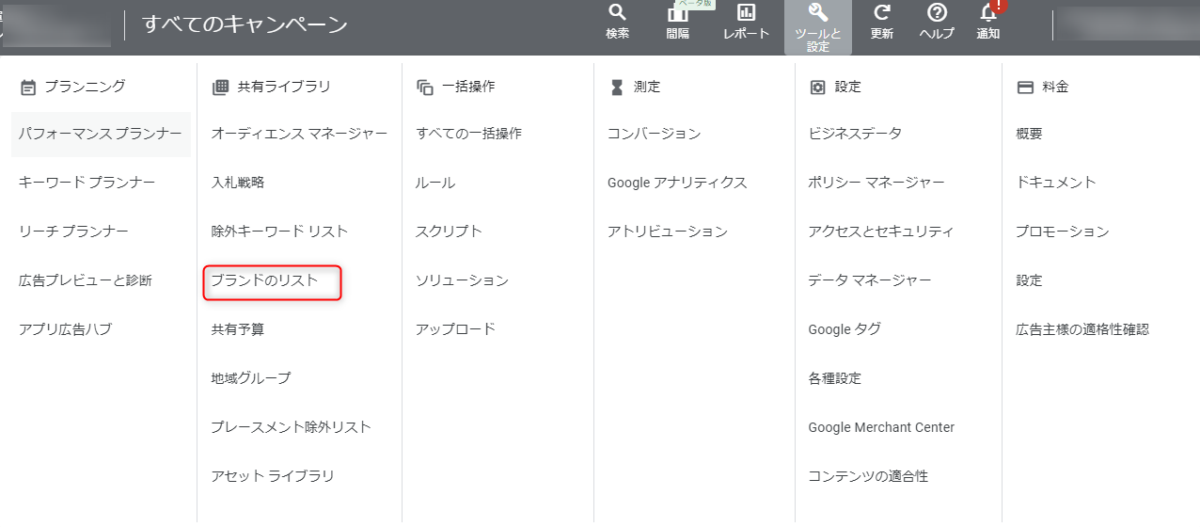This screenshot has height=527, width=1200.
Task: Select 除外キーワード リスト
Action: pyautogui.click(x=279, y=232)
